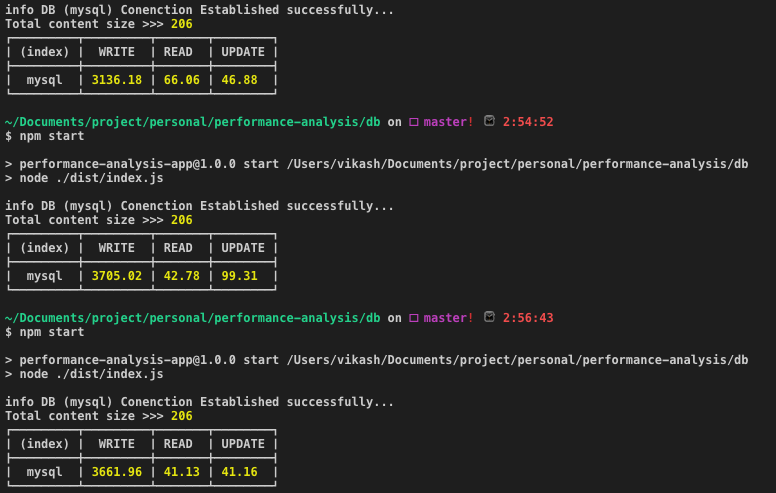776x493 pixels.
Task: Click the WRITE value 3136.18
Action: click(117, 80)
